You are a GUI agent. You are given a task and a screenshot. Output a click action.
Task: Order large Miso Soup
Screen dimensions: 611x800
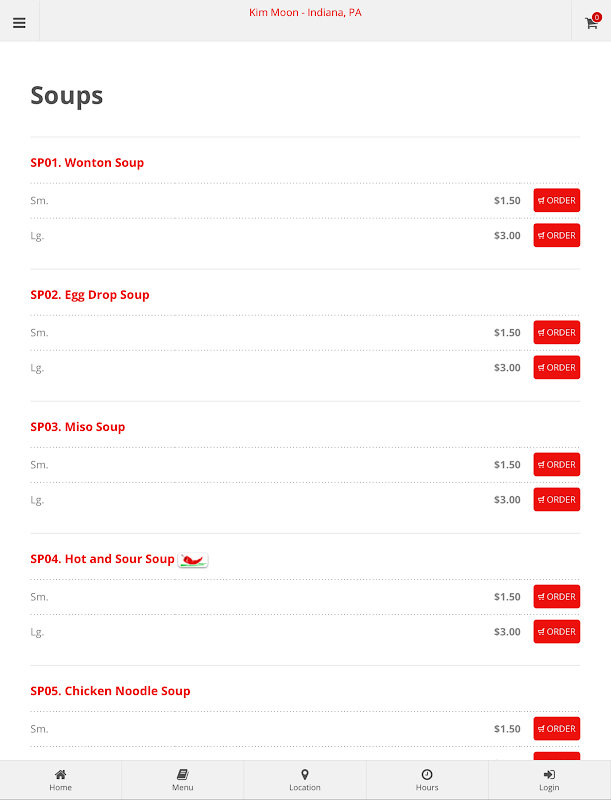click(x=556, y=500)
